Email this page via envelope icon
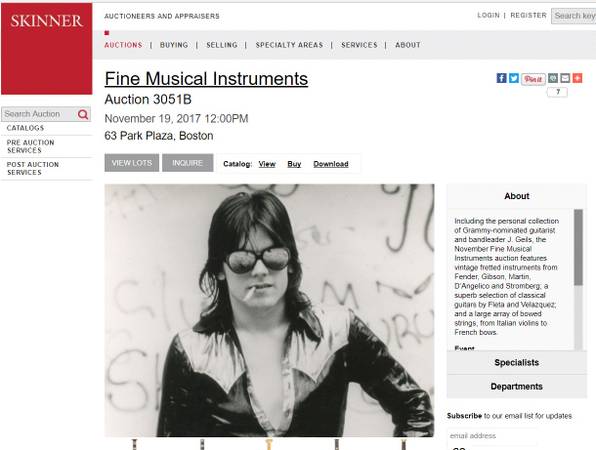The width and height of the screenshot is (596, 450). click(565, 78)
